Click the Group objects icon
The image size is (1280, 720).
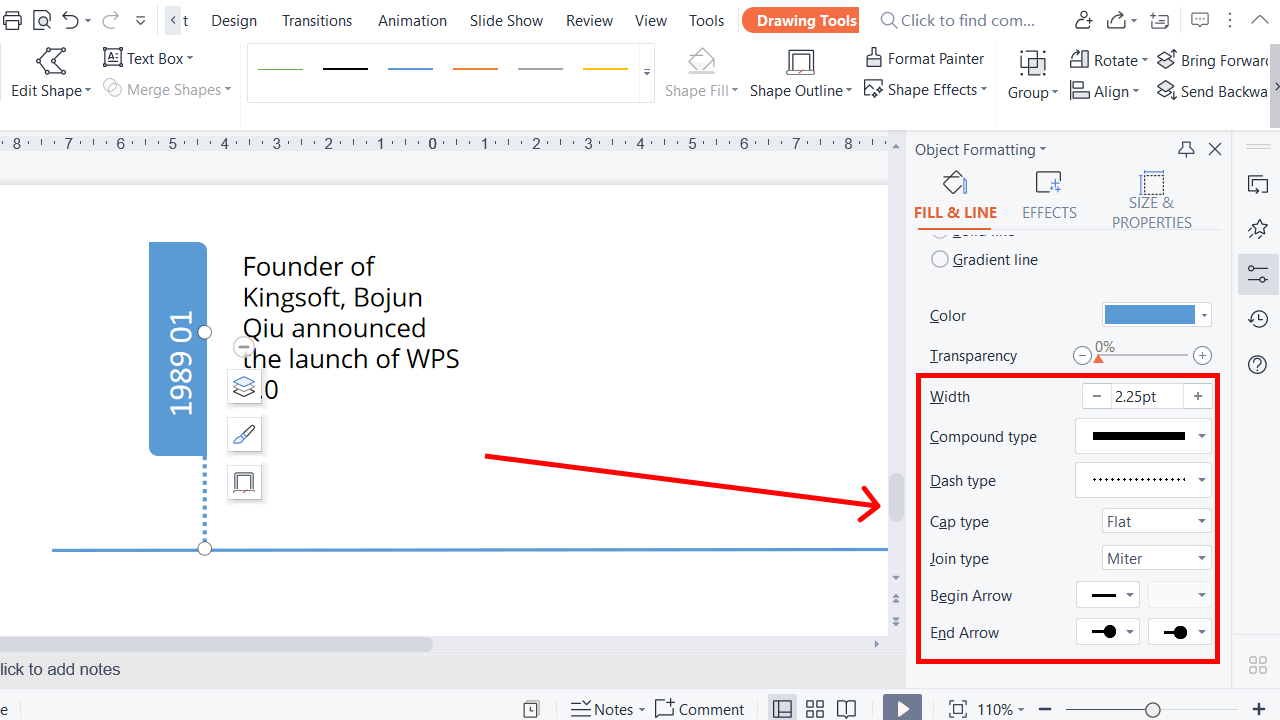click(1032, 64)
